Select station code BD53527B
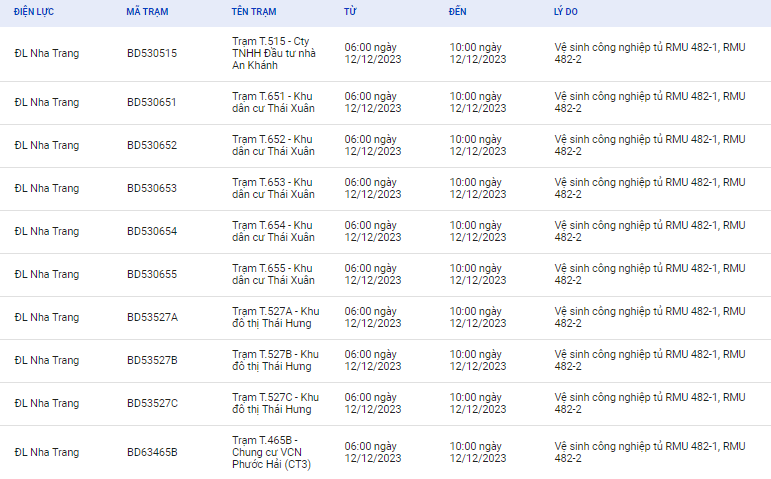This screenshot has width=771, height=479. [x=152, y=360]
